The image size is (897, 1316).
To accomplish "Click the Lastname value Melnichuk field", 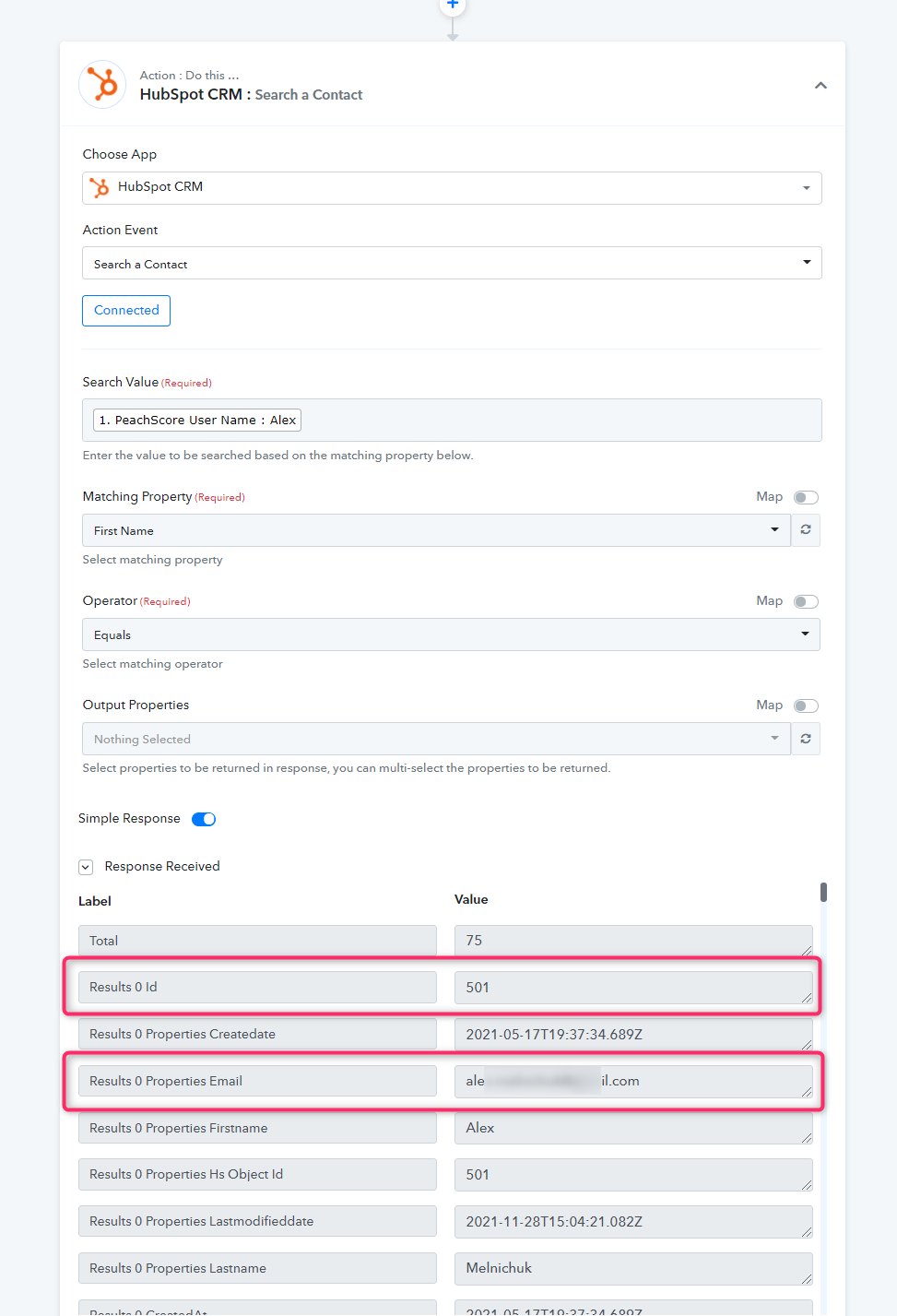I will [633, 1268].
